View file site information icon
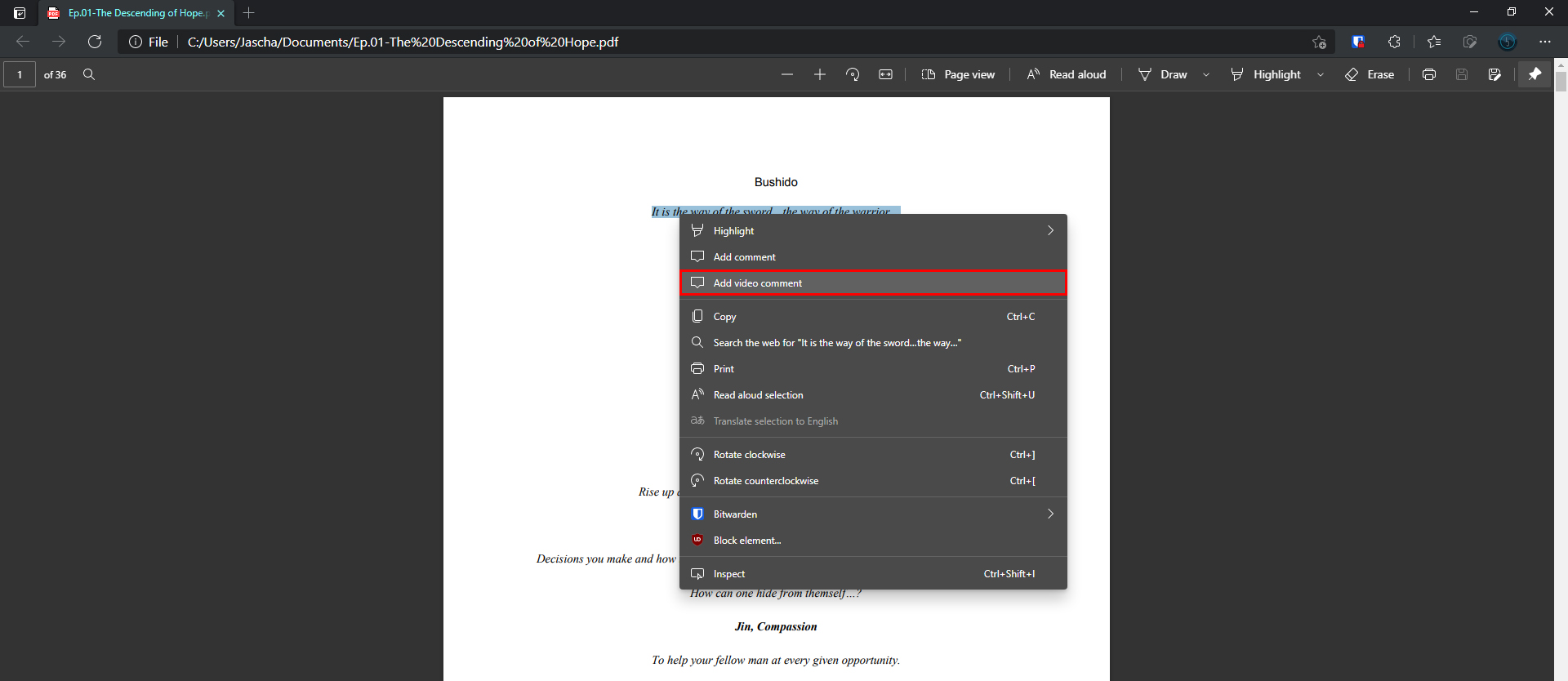The width and height of the screenshot is (1568, 681). coord(136,42)
